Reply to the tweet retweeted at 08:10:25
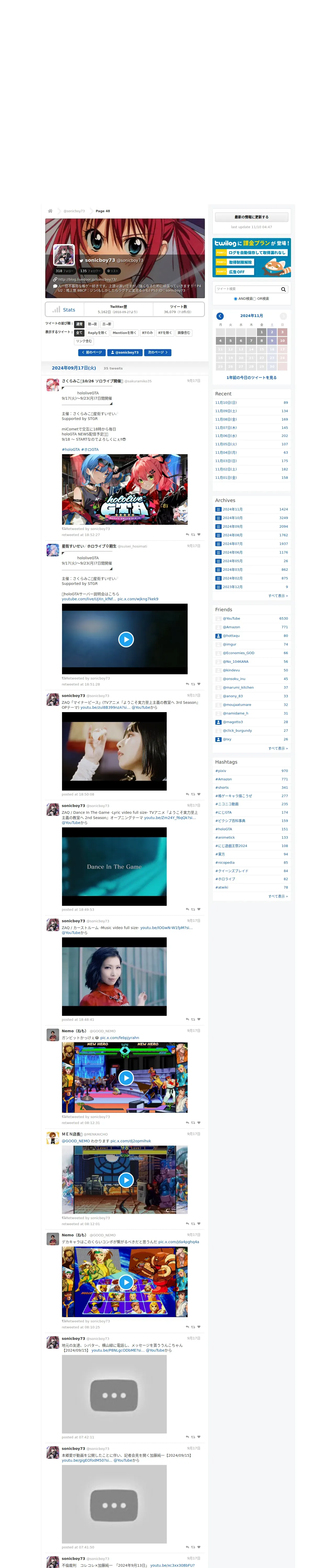The width and height of the screenshot is (336, 1568). coord(187,1327)
